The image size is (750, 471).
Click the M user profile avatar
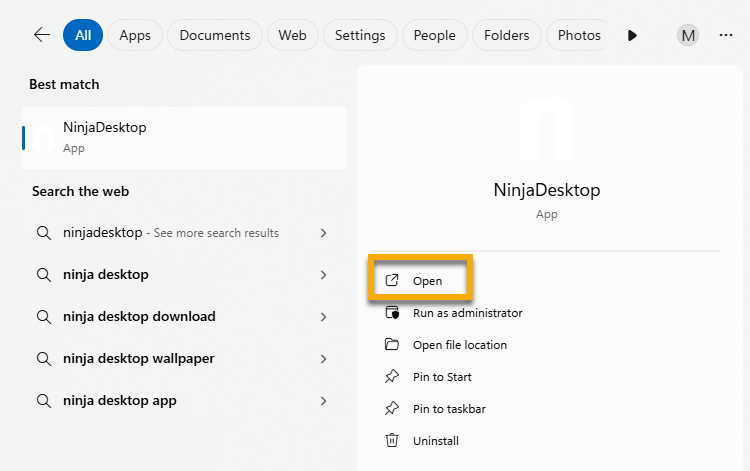688,35
